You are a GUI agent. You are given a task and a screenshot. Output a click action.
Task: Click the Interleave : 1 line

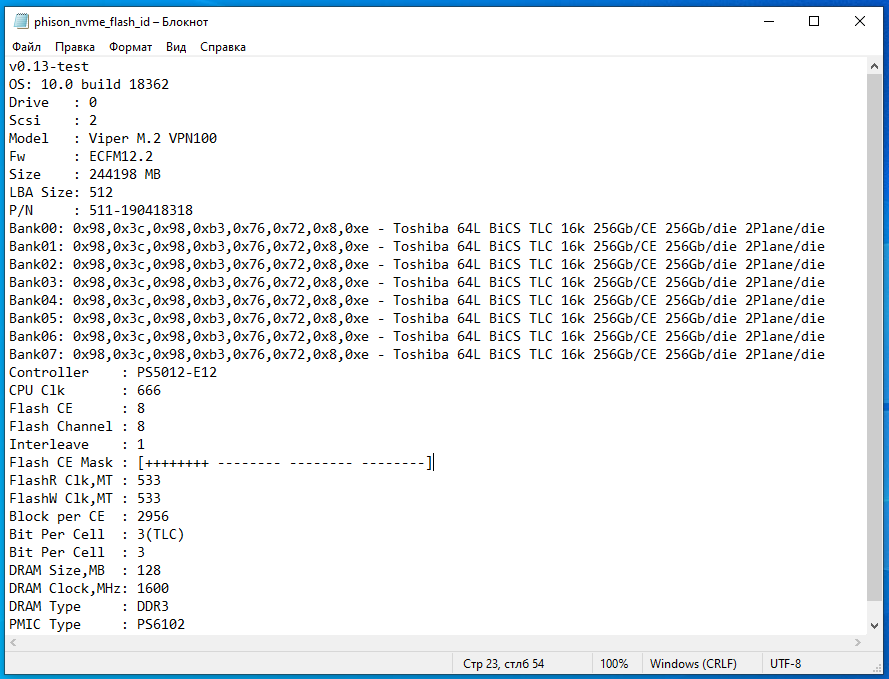tap(77, 444)
